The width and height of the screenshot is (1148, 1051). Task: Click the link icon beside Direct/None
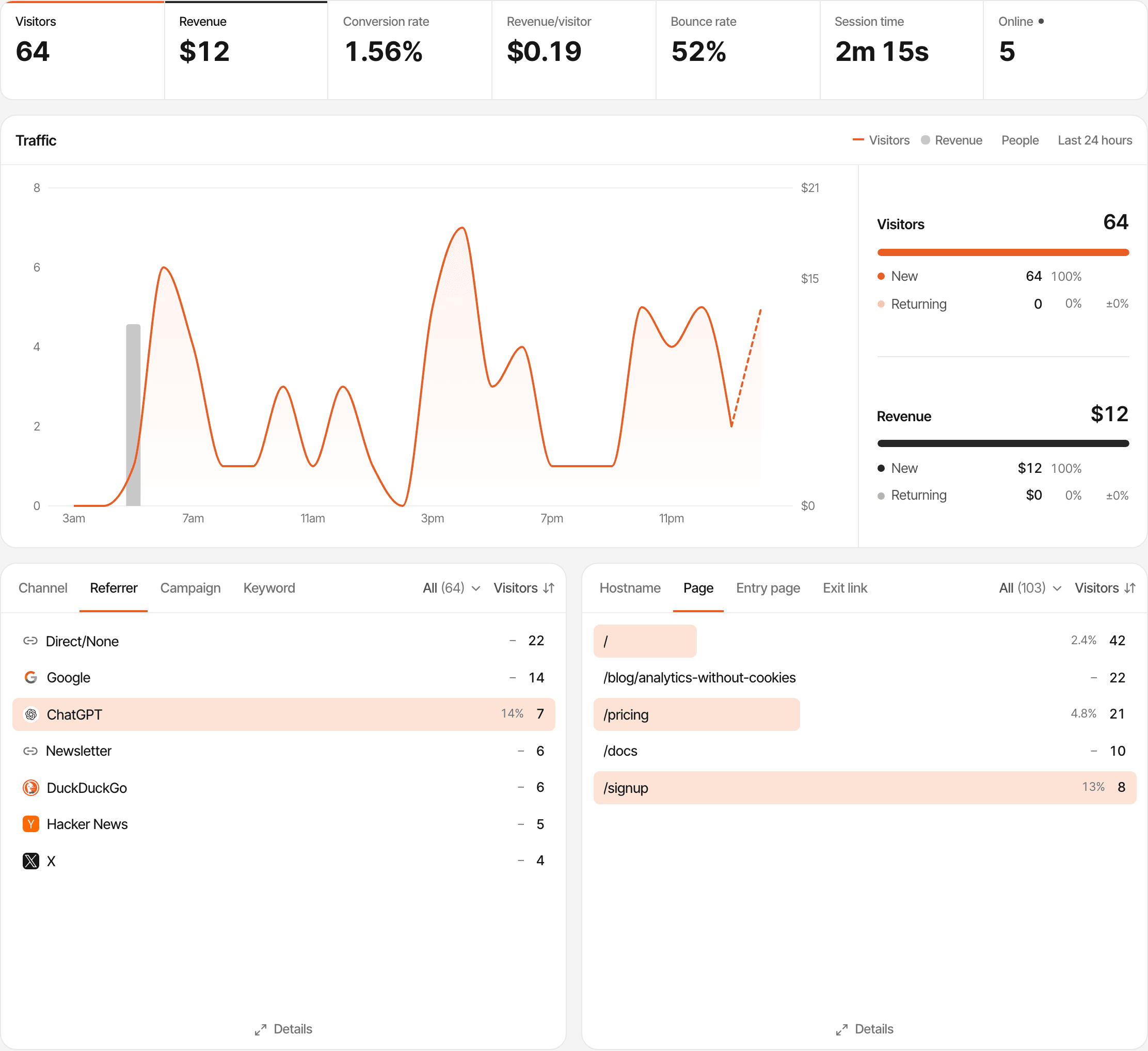click(x=30, y=641)
